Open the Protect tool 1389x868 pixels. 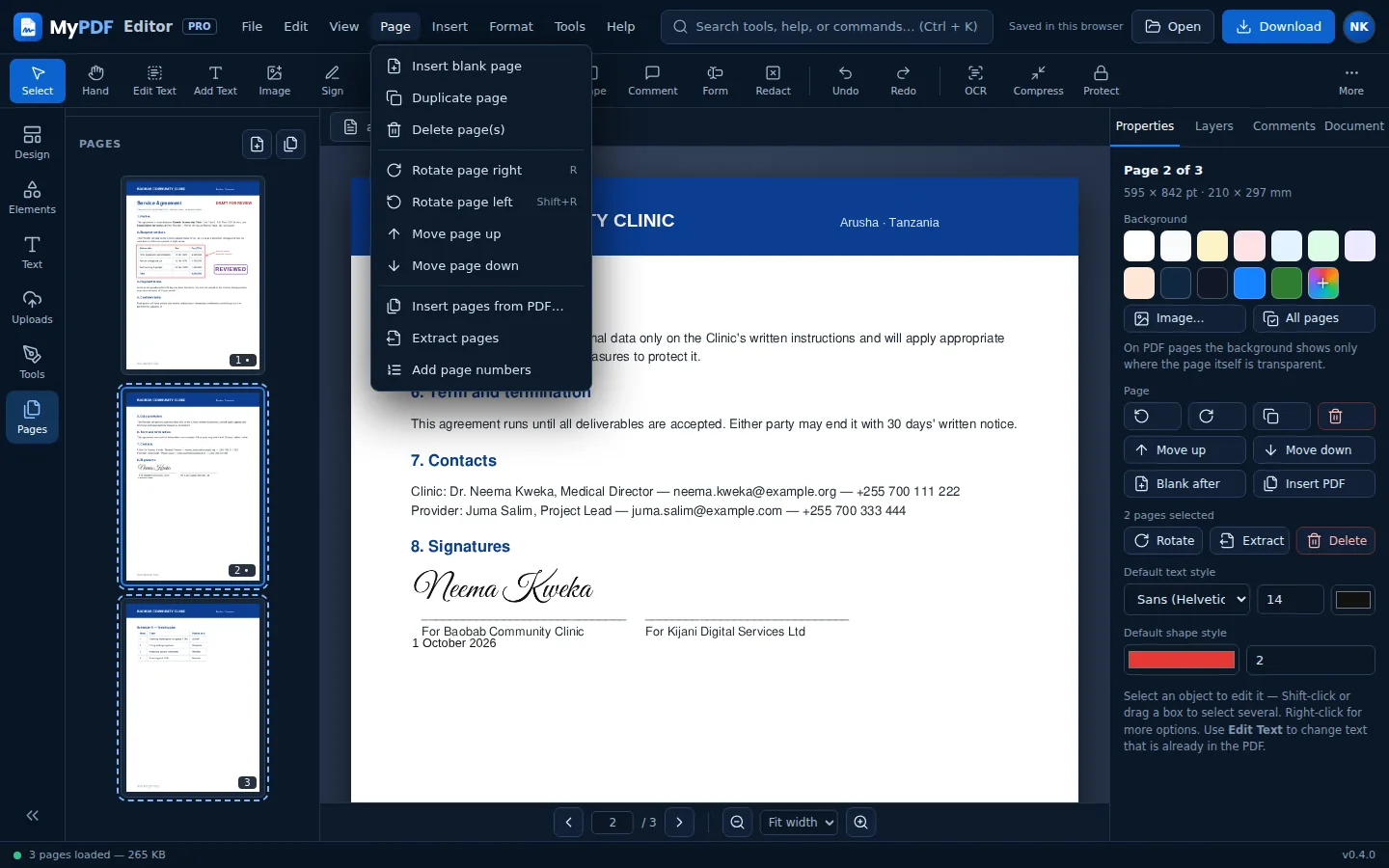(x=1102, y=80)
